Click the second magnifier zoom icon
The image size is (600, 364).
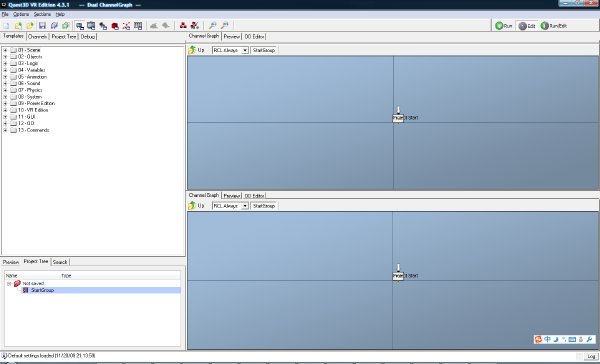pyautogui.click(x=225, y=26)
